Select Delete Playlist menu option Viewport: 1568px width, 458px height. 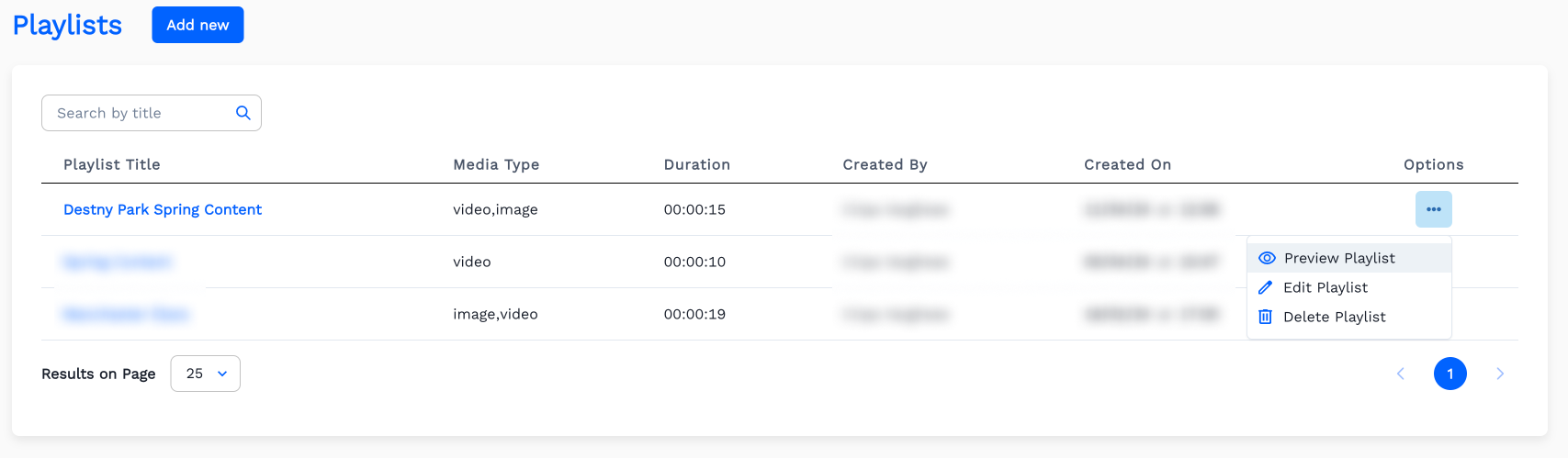(1335, 317)
